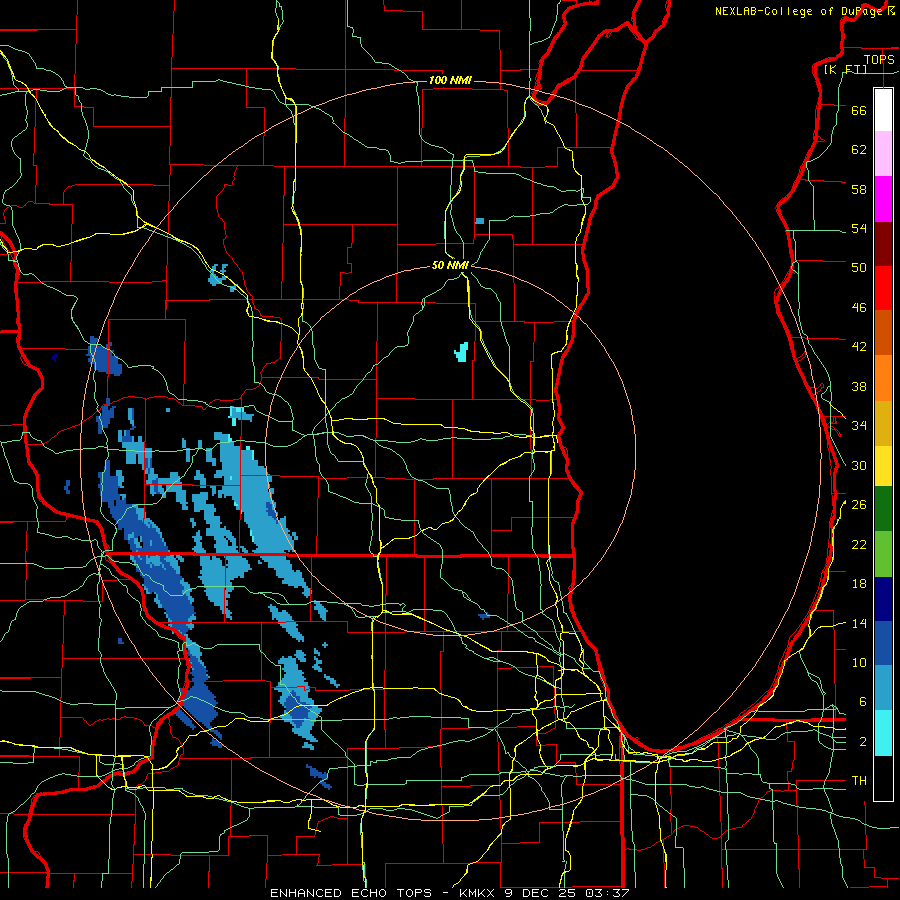The width and height of the screenshot is (900, 900).
Task: Click the 'KMKX' station identifier in the caption
Action: pyautogui.click(x=479, y=893)
